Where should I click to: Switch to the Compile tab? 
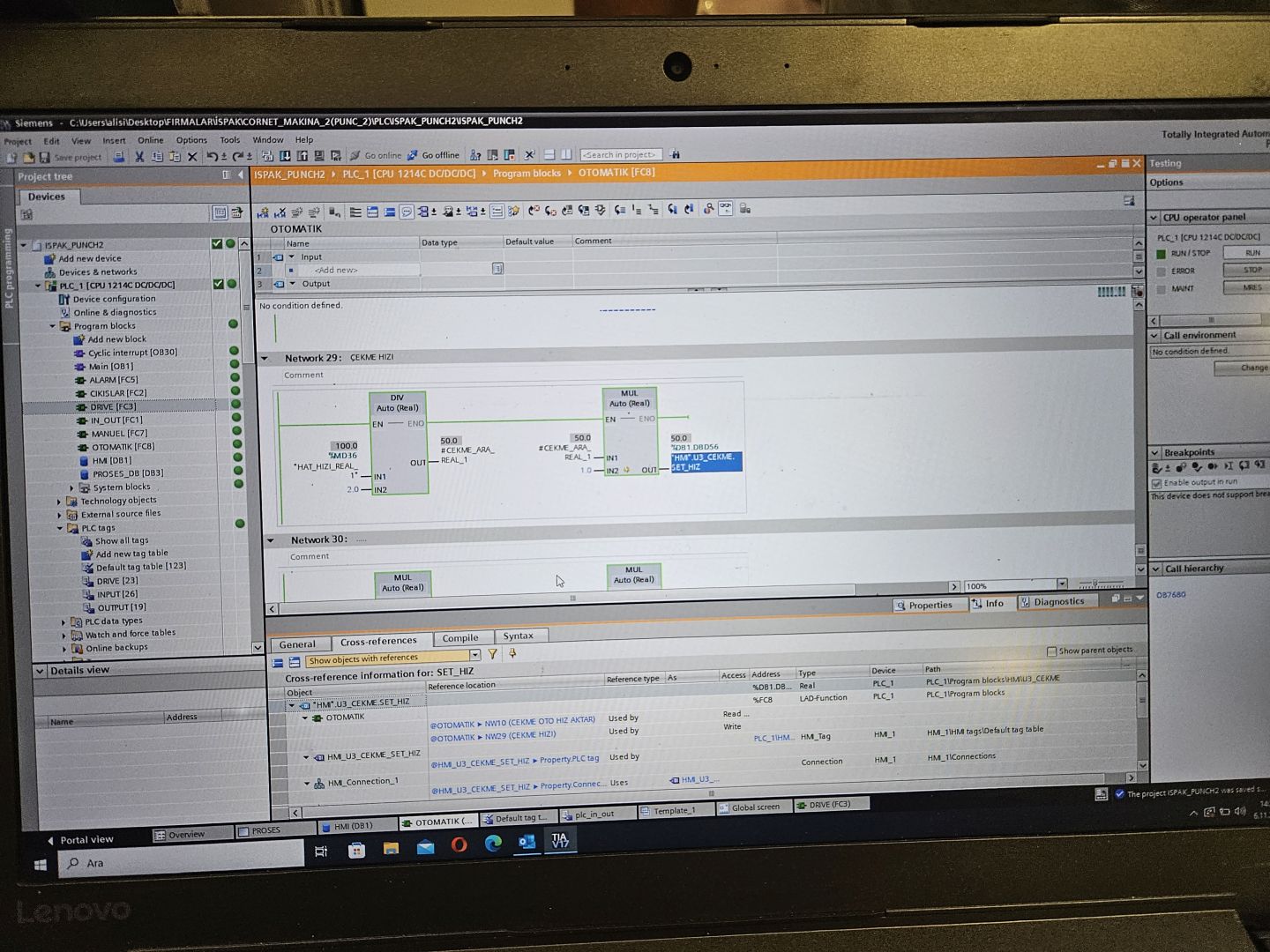[x=459, y=637]
